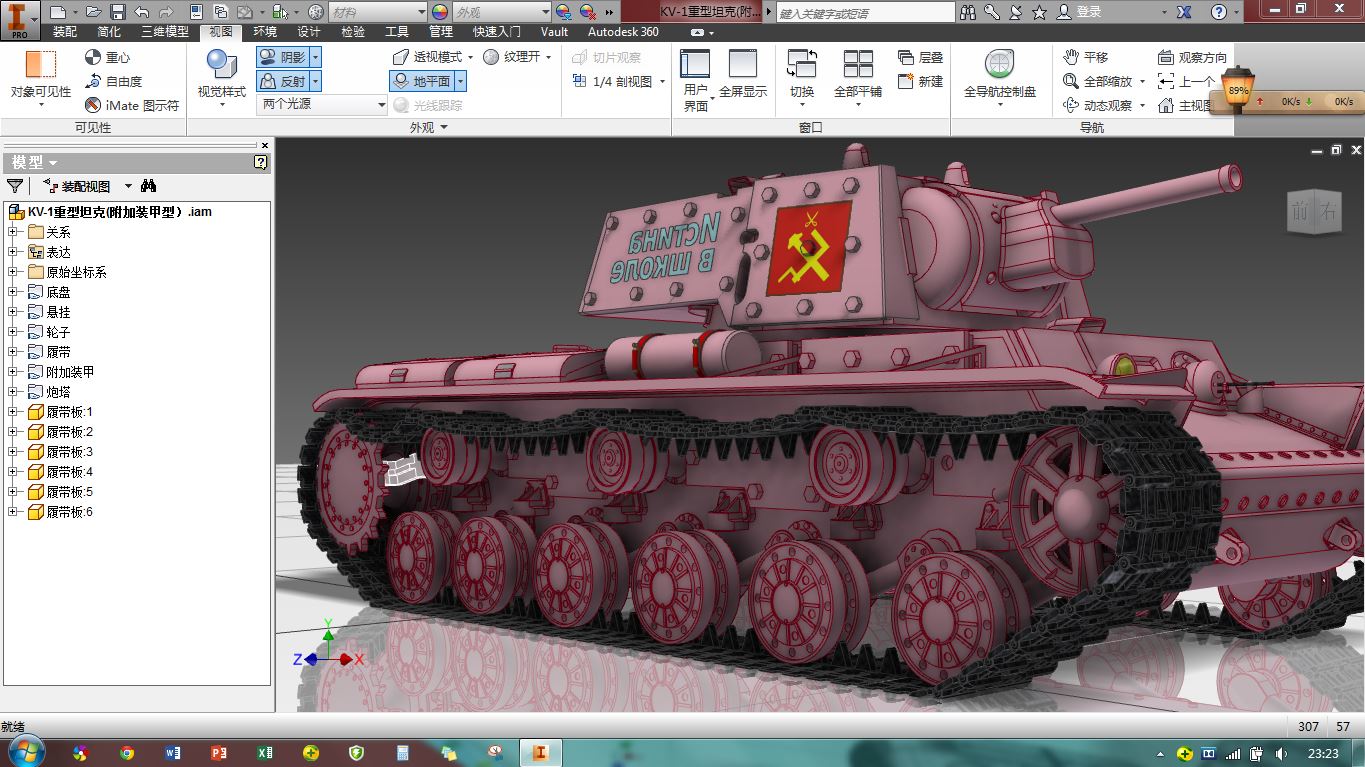Click the 切换 switch windows tool
Screen dimensions: 1365x767
[802, 77]
